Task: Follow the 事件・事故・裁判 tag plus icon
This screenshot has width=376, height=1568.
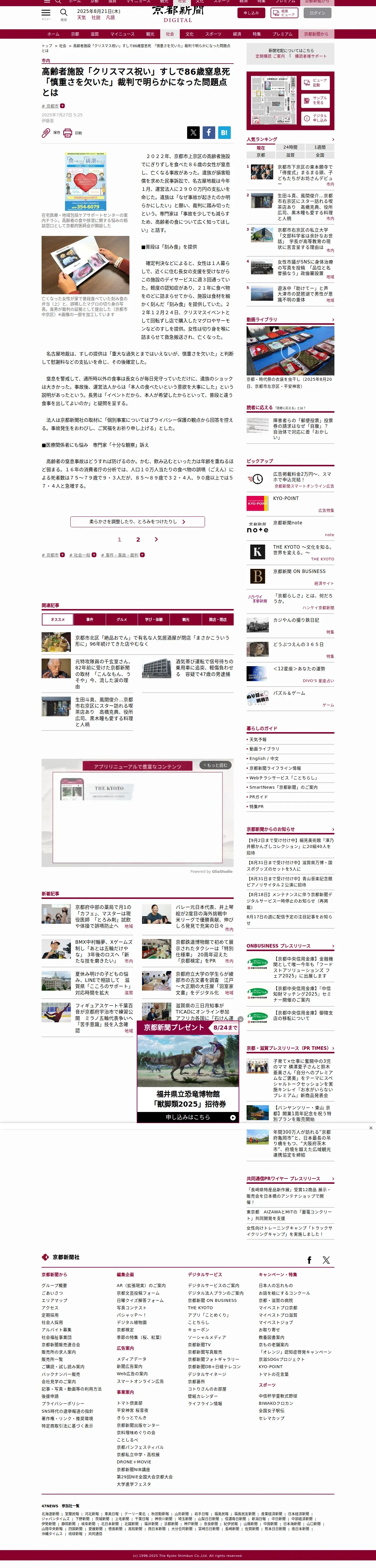Action: point(142,555)
